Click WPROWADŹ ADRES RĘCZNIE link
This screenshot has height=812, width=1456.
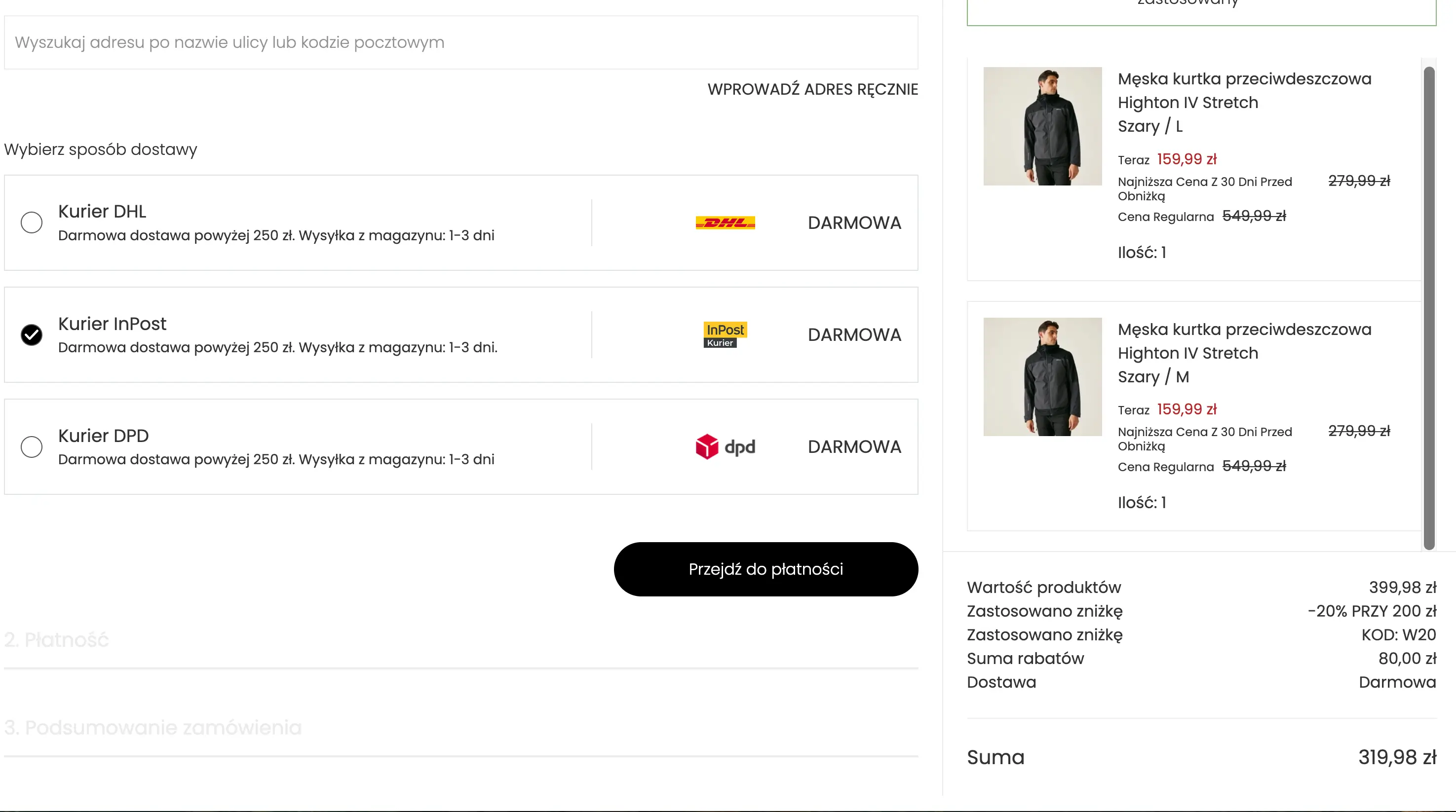[x=812, y=89]
